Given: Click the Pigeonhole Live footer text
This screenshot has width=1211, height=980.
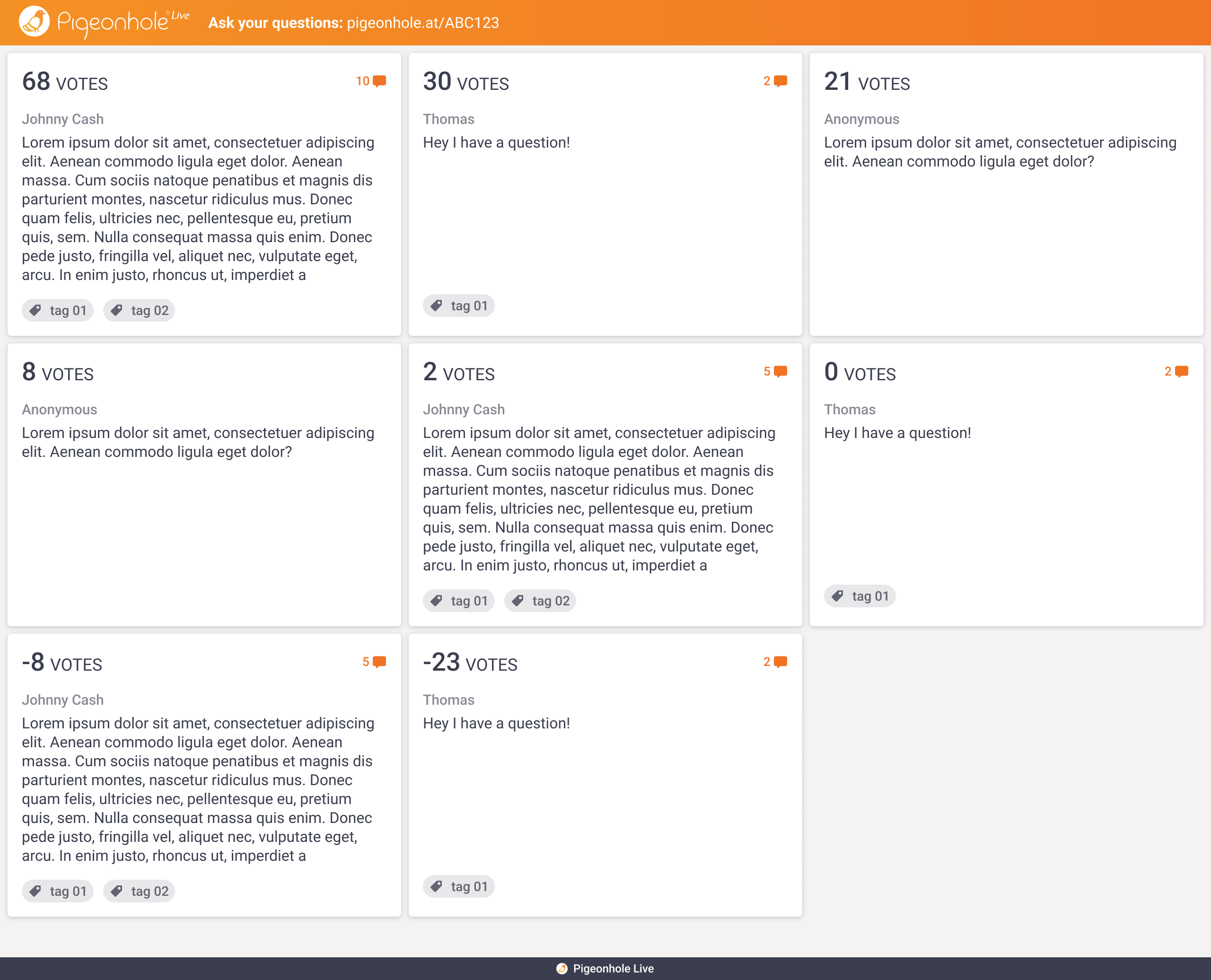Looking at the screenshot, I should tap(613, 969).
